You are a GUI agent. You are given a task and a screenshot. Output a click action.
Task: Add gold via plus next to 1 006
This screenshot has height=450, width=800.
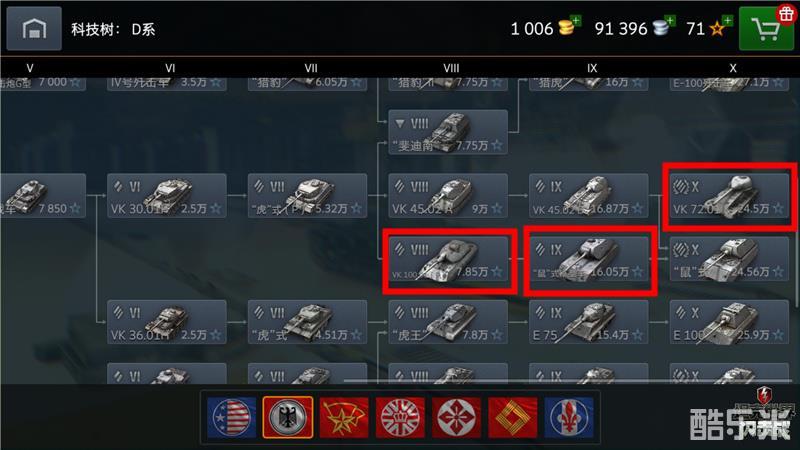pyautogui.click(x=577, y=20)
